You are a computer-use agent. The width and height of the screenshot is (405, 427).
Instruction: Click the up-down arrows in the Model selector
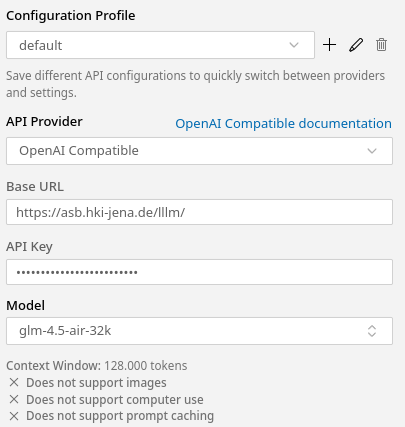[x=372, y=331]
